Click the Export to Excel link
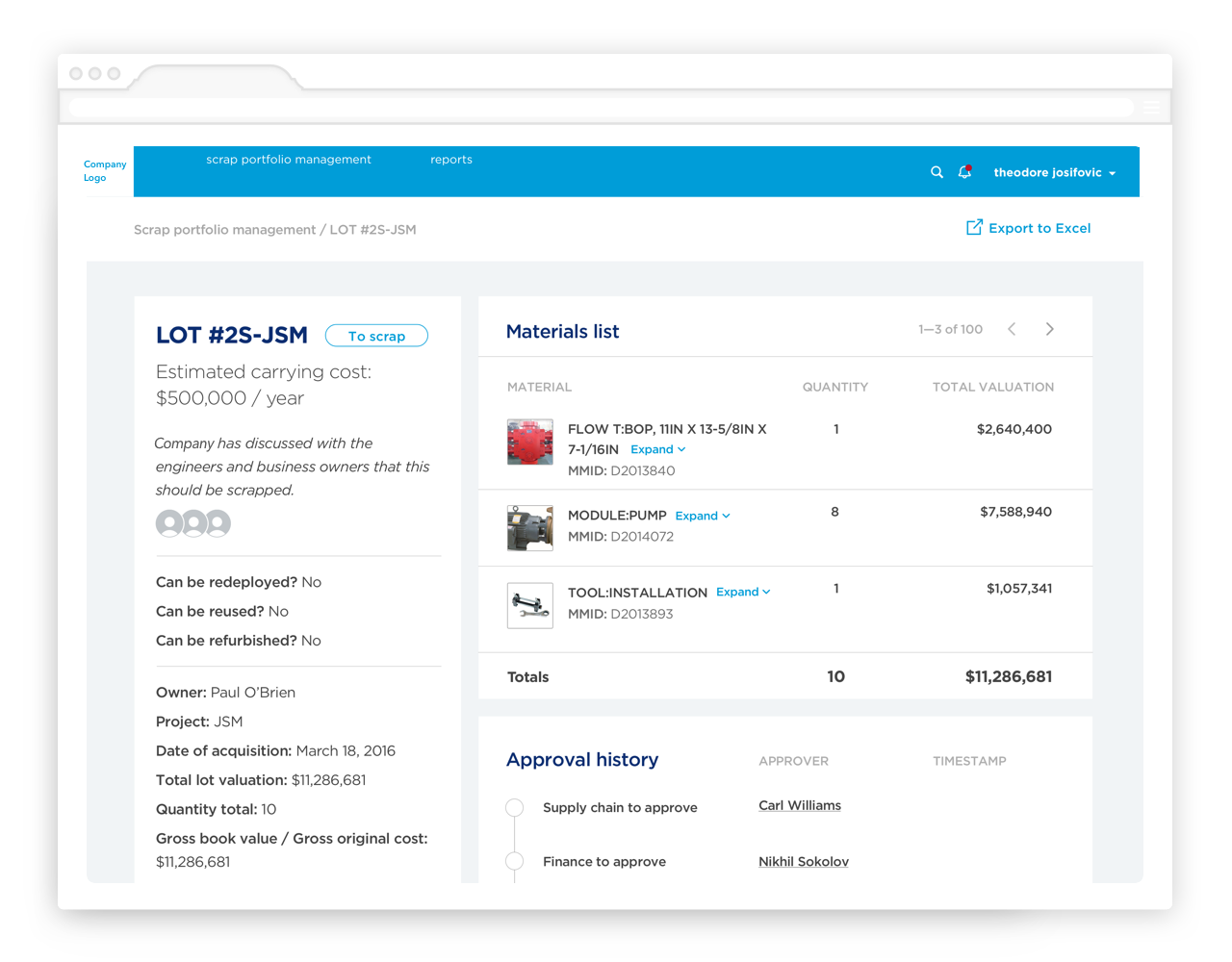1232x962 pixels. point(1039,228)
